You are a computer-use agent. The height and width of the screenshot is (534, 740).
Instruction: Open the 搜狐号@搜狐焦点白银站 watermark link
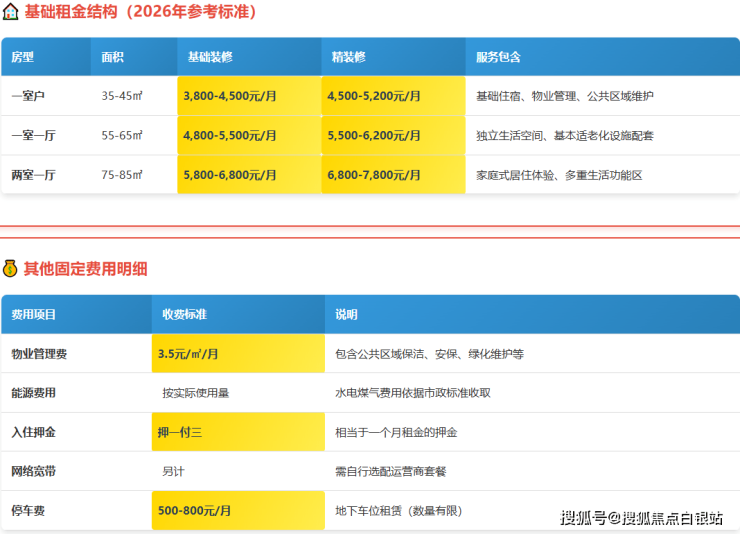click(x=641, y=517)
